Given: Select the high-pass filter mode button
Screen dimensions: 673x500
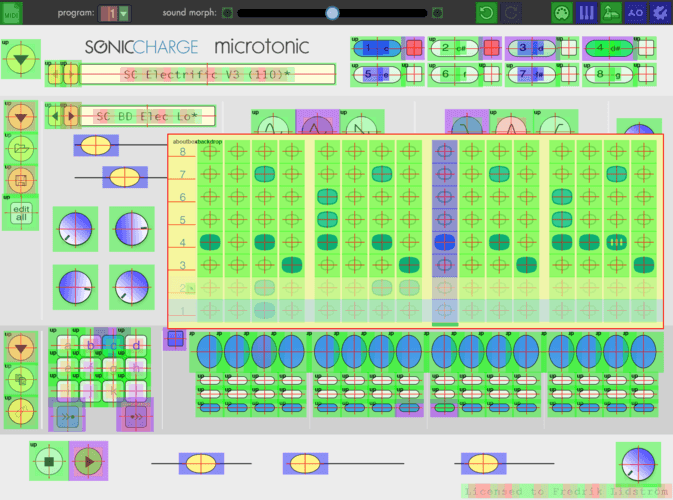Looking at the screenshot, I should [555, 122].
